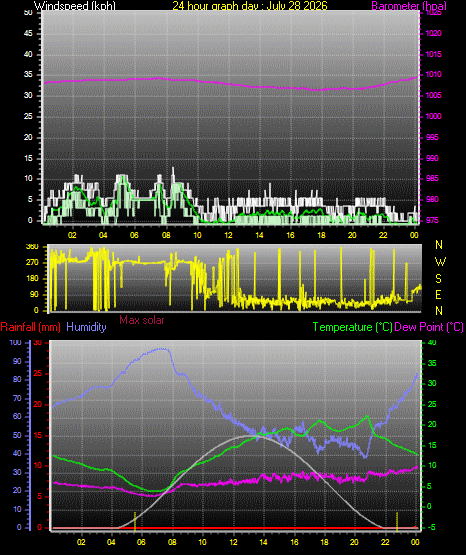The height and width of the screenshot is (555, 466).
Task: Click the '975' barometer axis value
Action: [432, 220]
